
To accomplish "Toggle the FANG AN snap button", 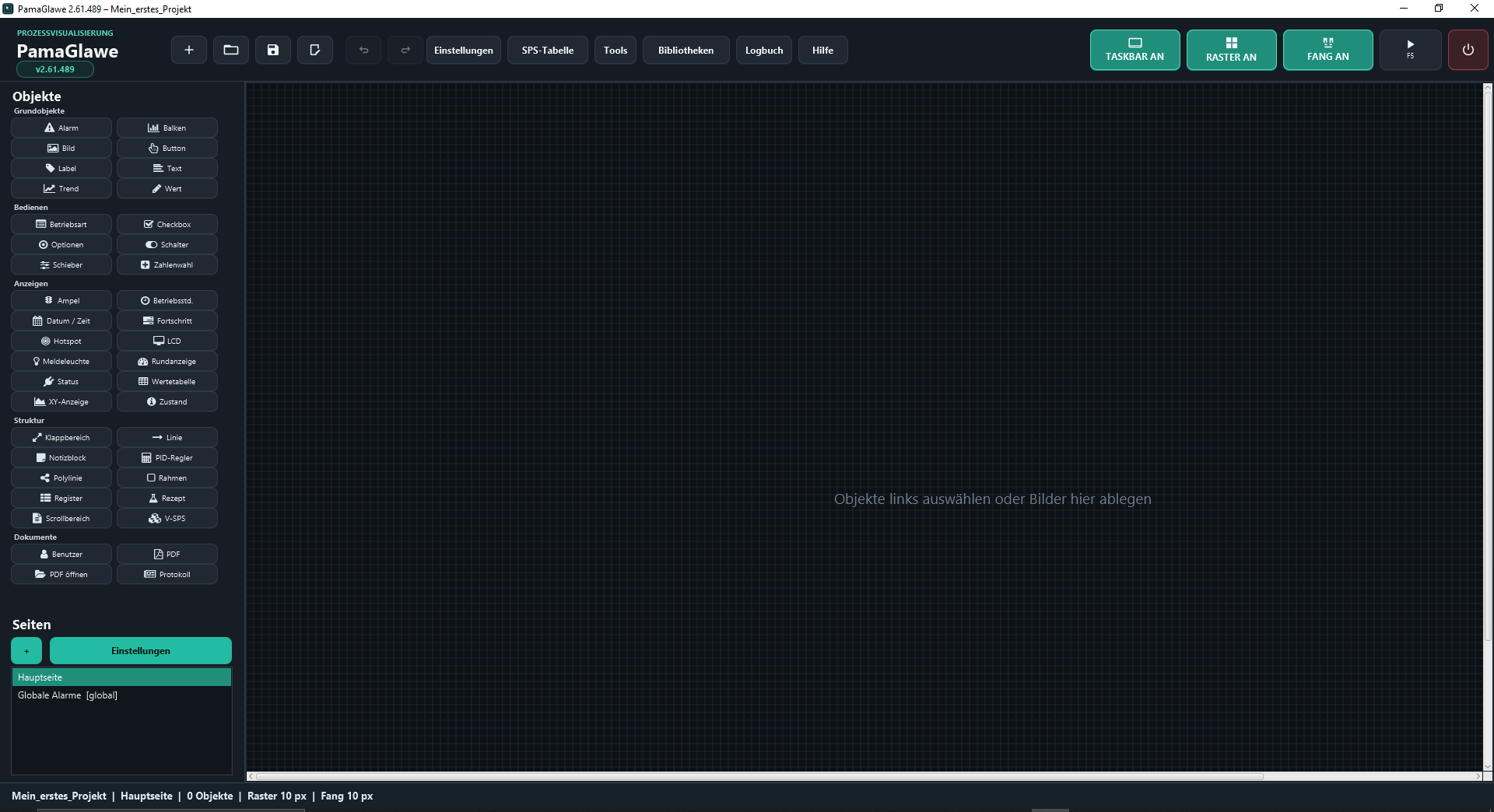I will coord(1327,50).
